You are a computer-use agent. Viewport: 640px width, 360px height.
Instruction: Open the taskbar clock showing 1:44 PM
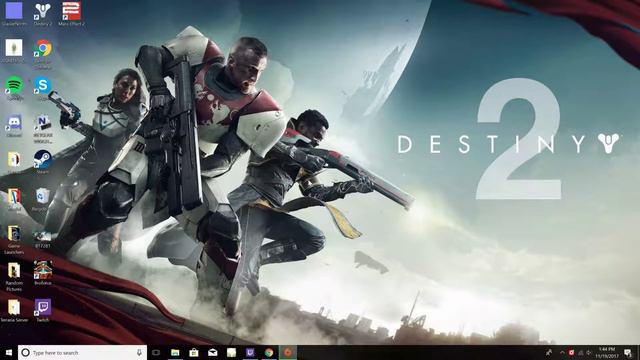tap(607, 353)
